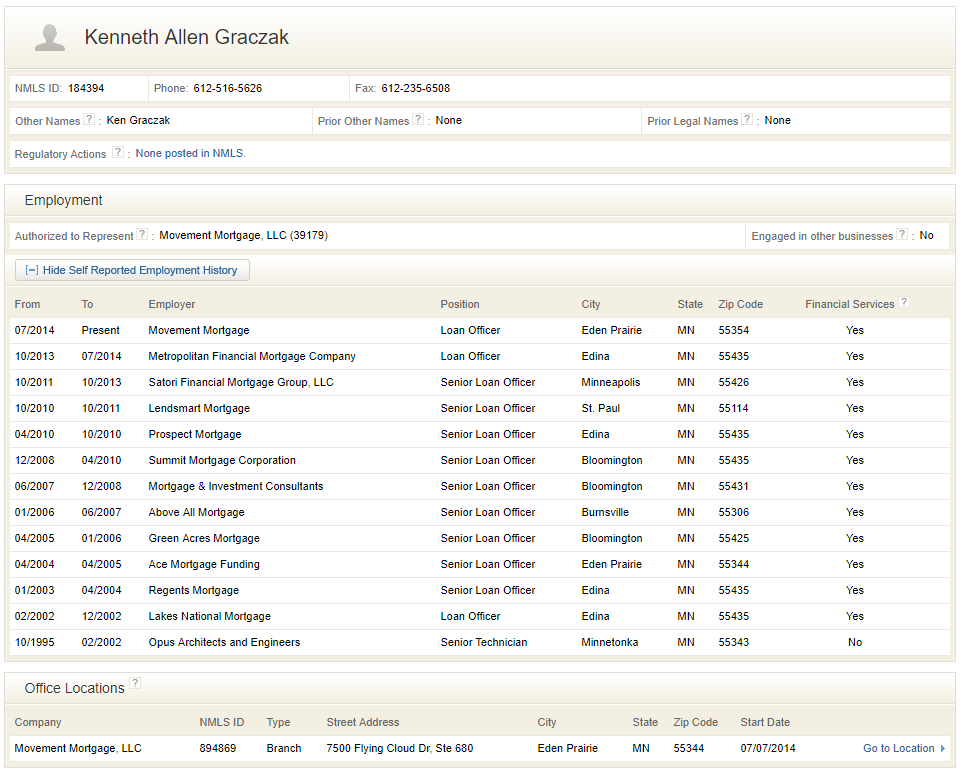
Task: Select Movement Mortgage, LLC (39179) text
Action: (x=244, y=236)
